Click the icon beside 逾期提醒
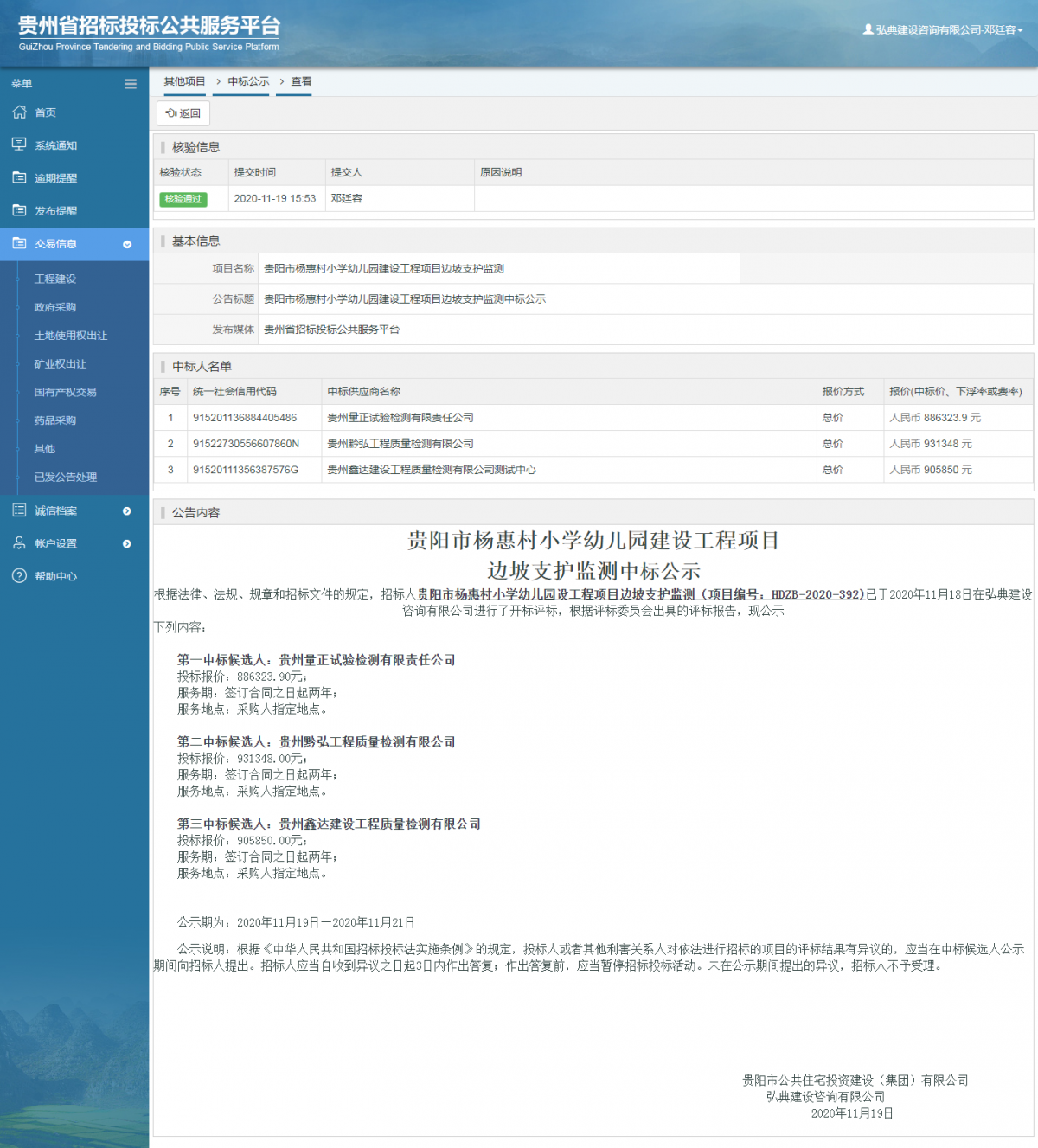The image size is (1038, 1148). pyautogui.click(x=19, y=177)
